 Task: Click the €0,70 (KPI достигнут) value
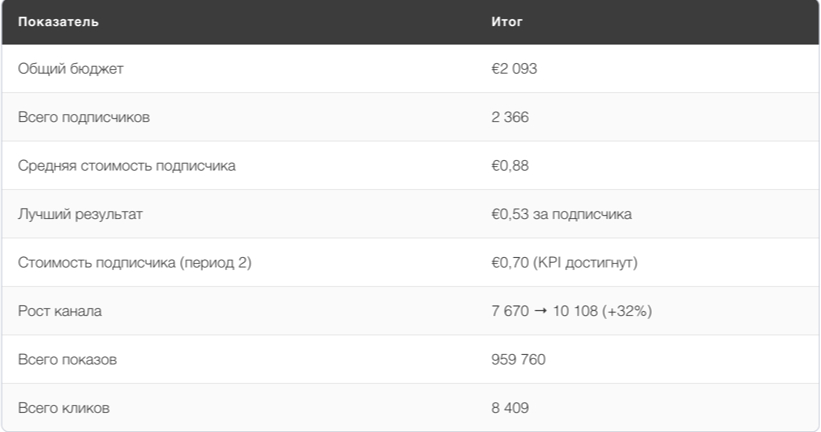(x=564, y=262)
